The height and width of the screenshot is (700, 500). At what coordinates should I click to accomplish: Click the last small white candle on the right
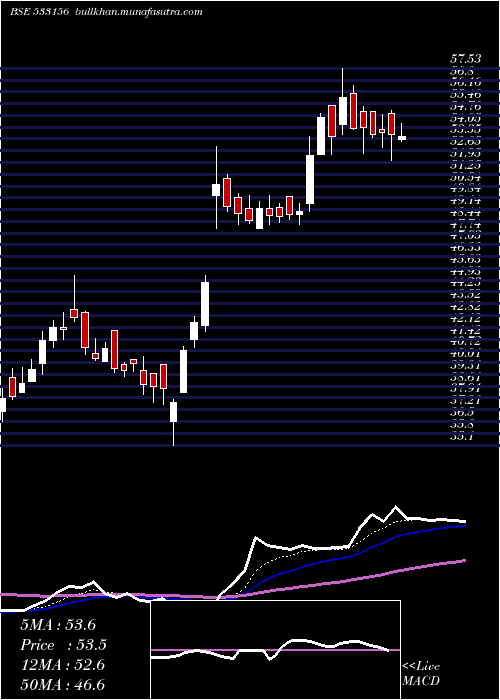[x=402, y=138]
